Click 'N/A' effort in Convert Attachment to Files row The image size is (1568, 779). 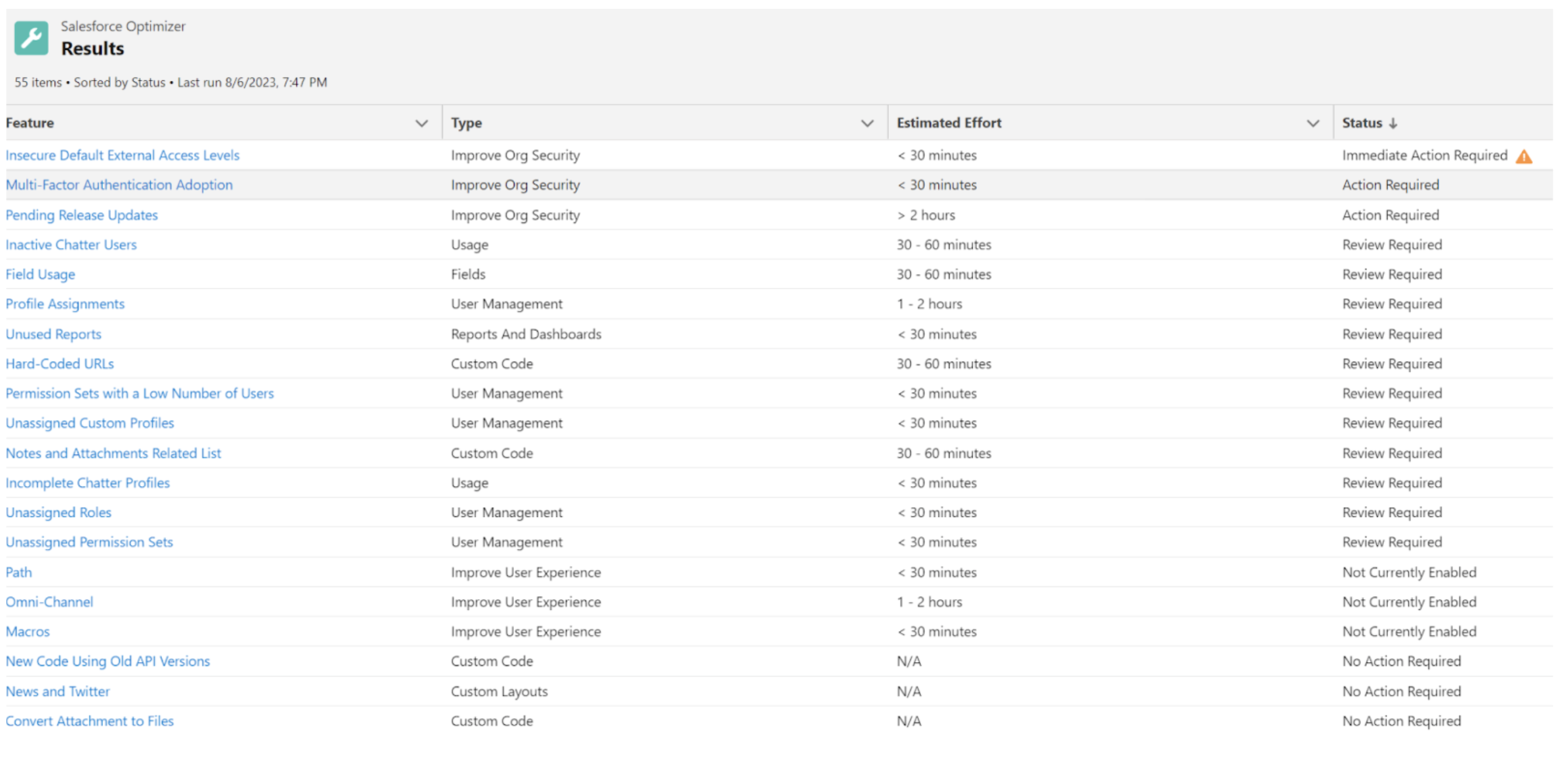coord(909,721)
